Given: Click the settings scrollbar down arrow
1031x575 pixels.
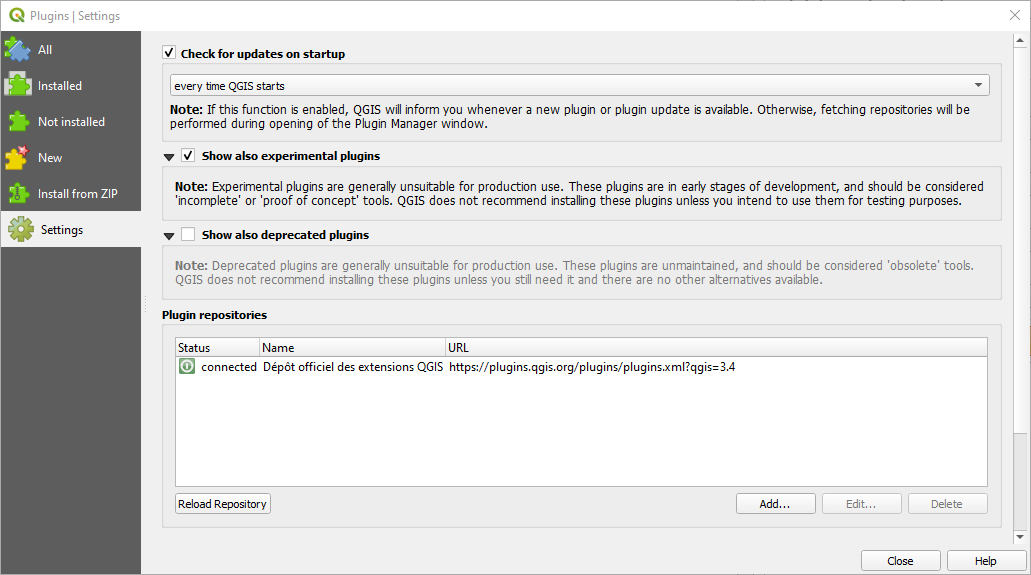Looking at the screenshot, I should (x=1020, y=537).
